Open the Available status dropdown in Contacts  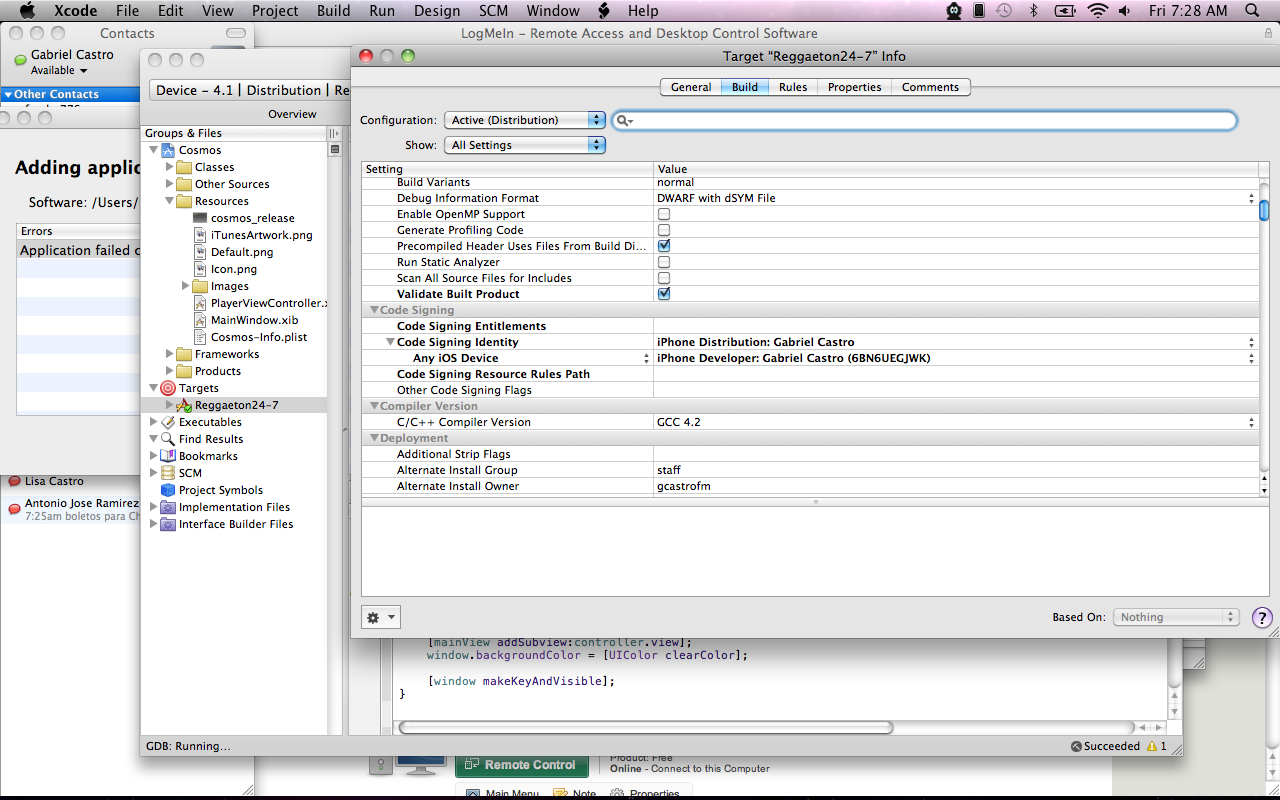coord(59,71)
